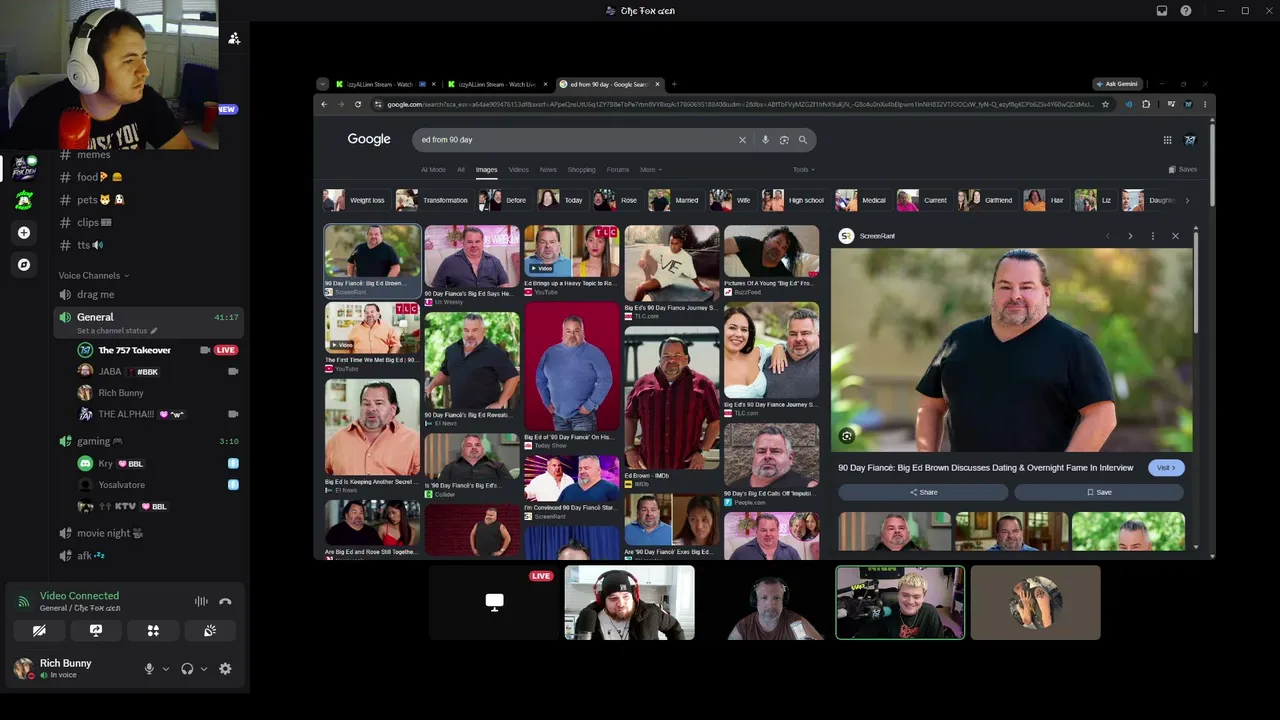The width and height of the screenshot is (1280, 720).
Task: Click the Visit button in preview
Action: tap(1166, 467)
